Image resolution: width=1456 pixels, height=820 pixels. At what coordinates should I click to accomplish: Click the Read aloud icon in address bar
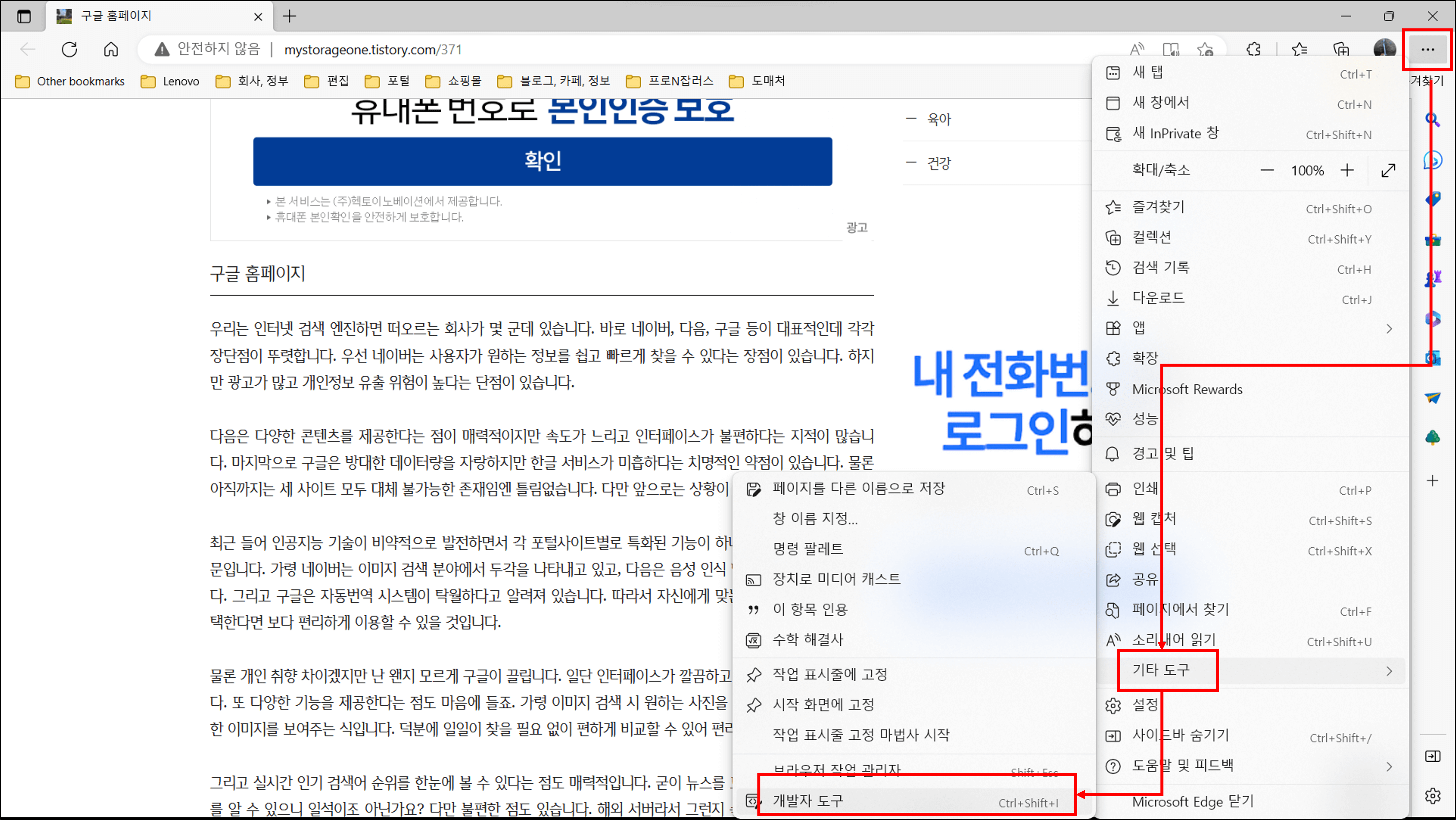click(x=1137, y=50)
